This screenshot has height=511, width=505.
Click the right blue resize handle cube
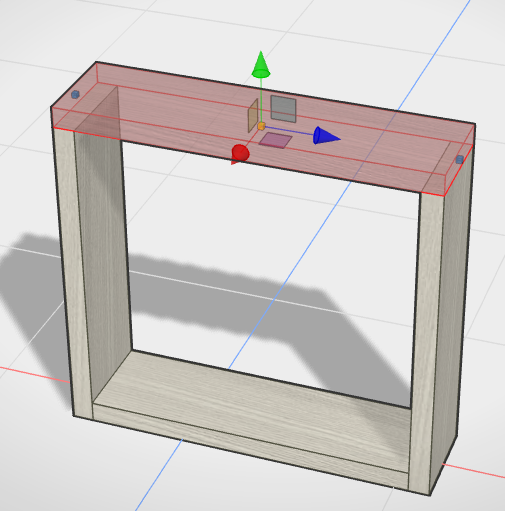click(460, 159)
